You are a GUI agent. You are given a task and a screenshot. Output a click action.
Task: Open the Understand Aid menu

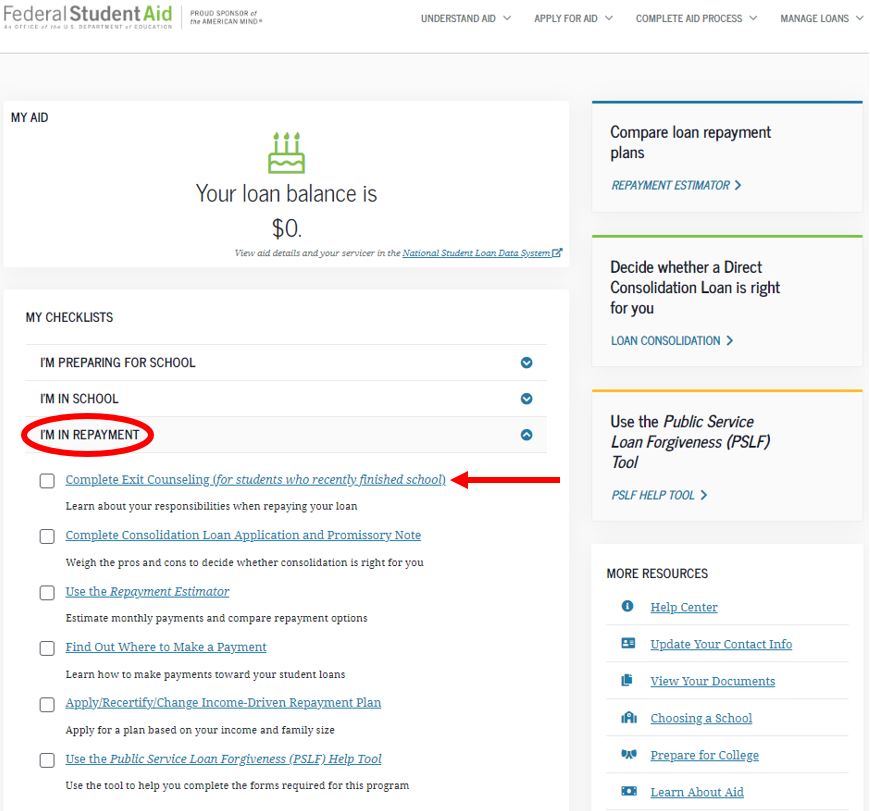(x=465, y=19)
